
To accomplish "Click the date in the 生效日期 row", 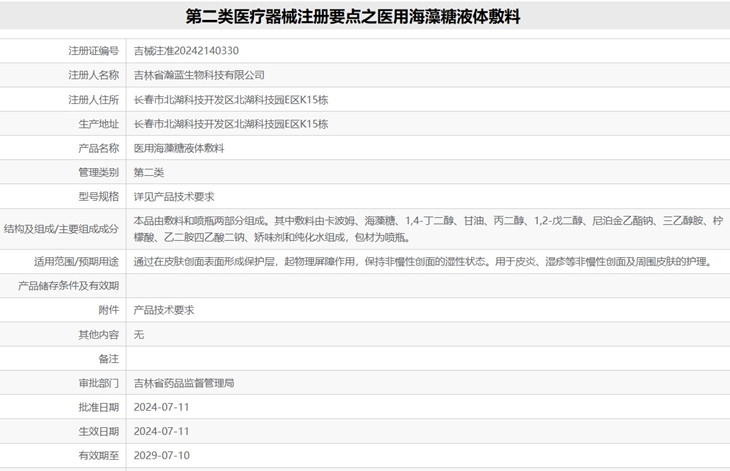I will tap(161, 432).
